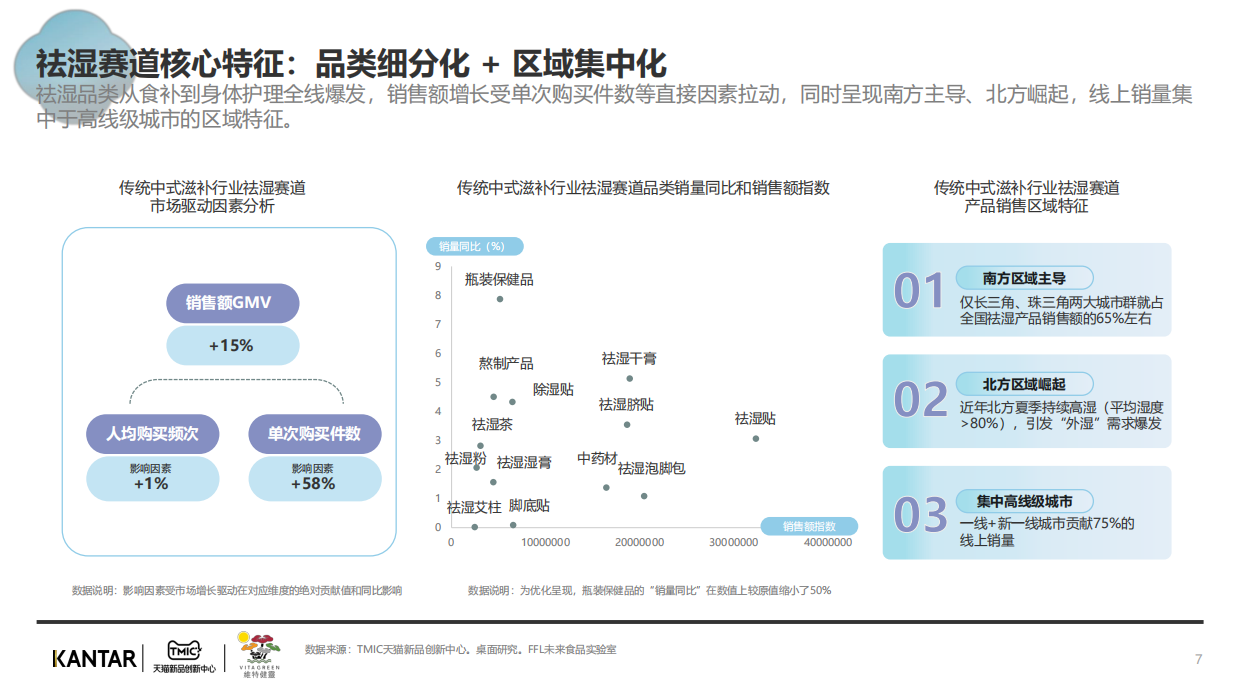The image size is (1240, 697).
Task: Click the large 02 number
Action: click(920, 399)
